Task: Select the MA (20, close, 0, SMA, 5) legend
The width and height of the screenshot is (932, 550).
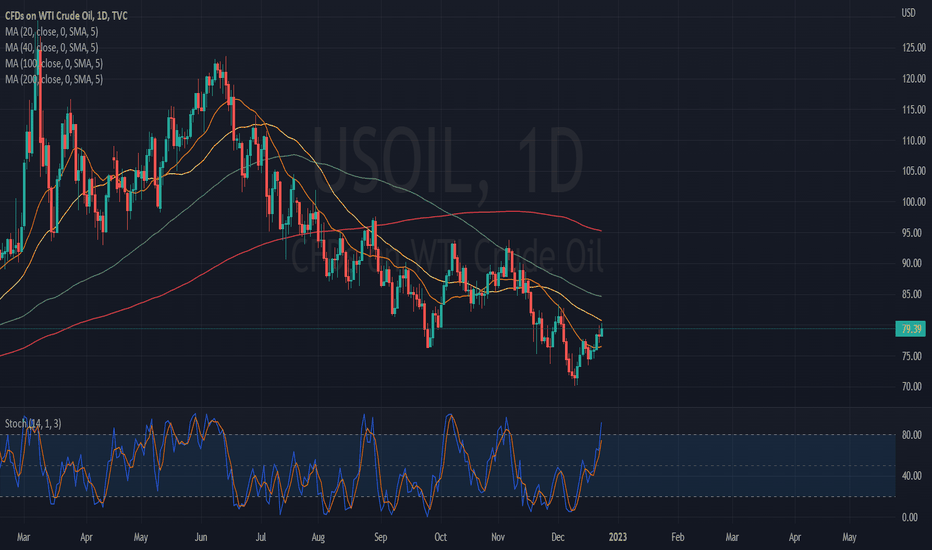Action: 52,32
